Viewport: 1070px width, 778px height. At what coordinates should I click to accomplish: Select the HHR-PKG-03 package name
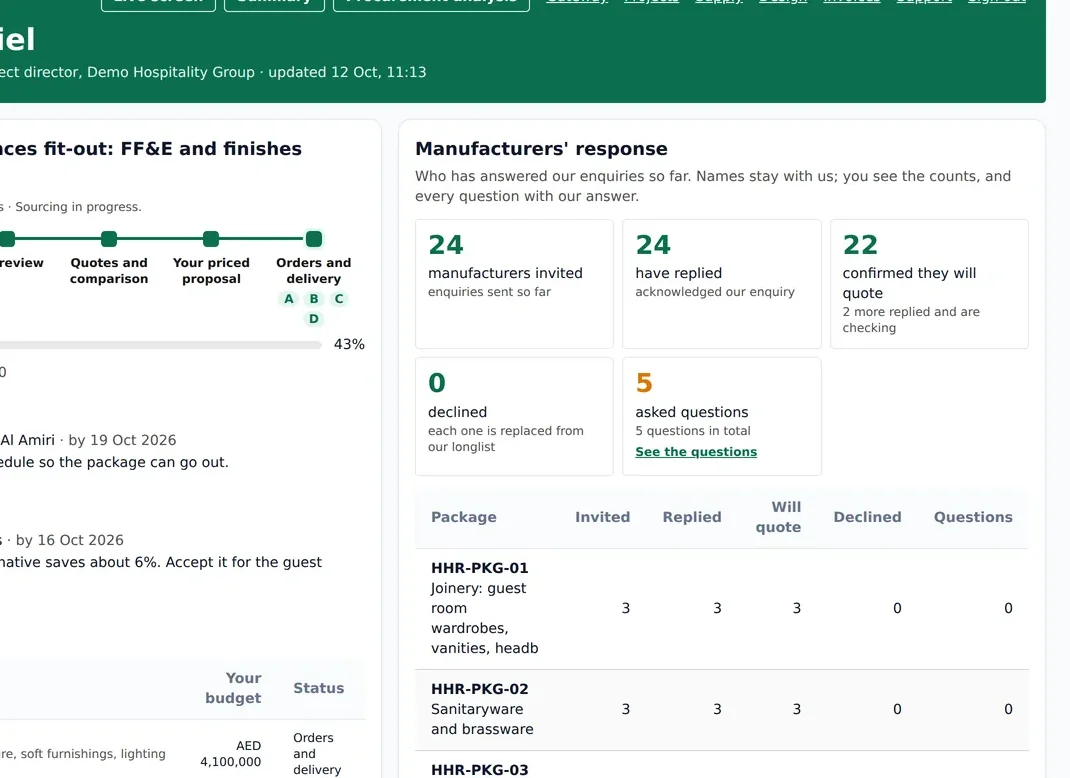[x=480, y=770]
